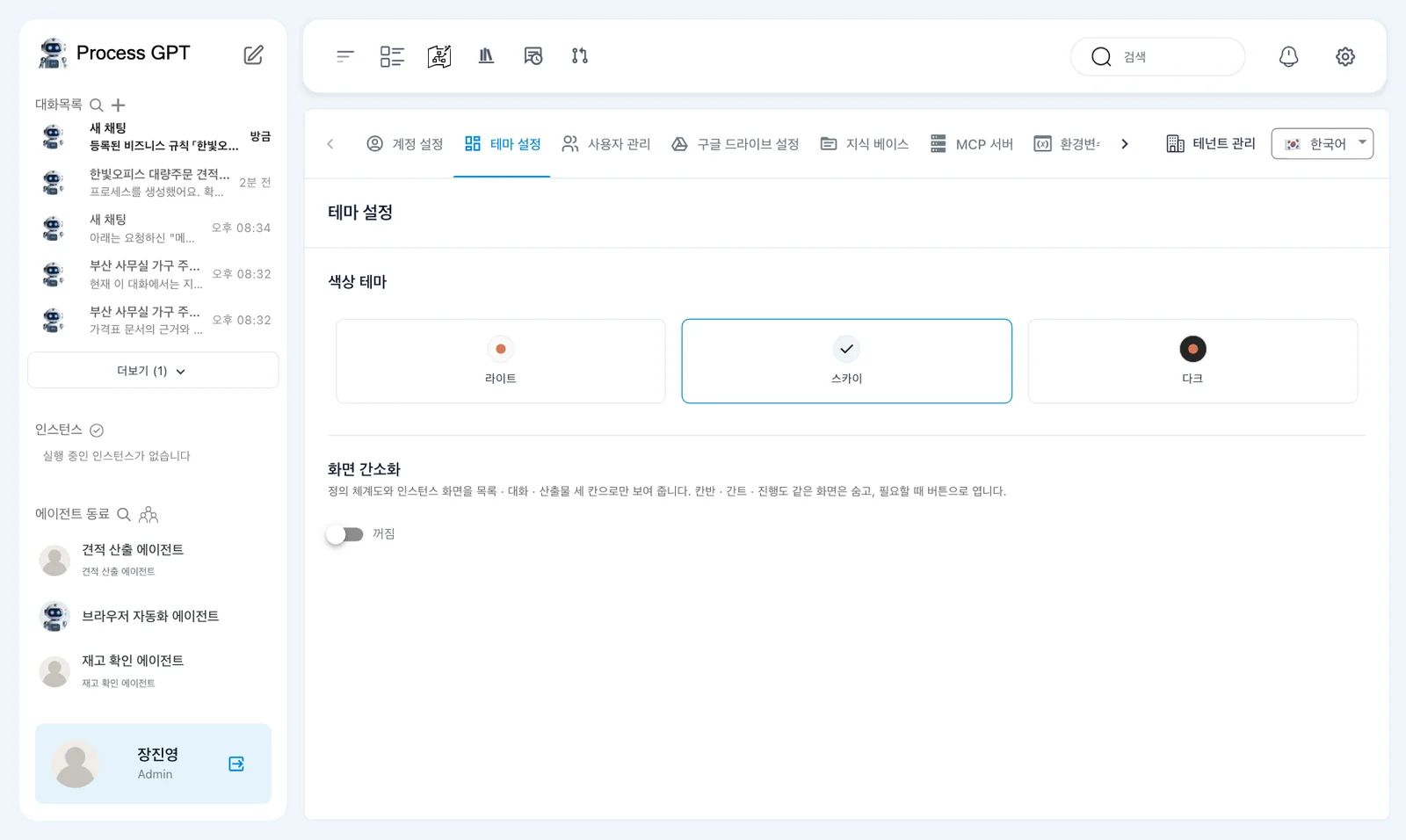Open the scheduled chat history icon
This screenshot has width=1406, height=840.
pos(533,56)
